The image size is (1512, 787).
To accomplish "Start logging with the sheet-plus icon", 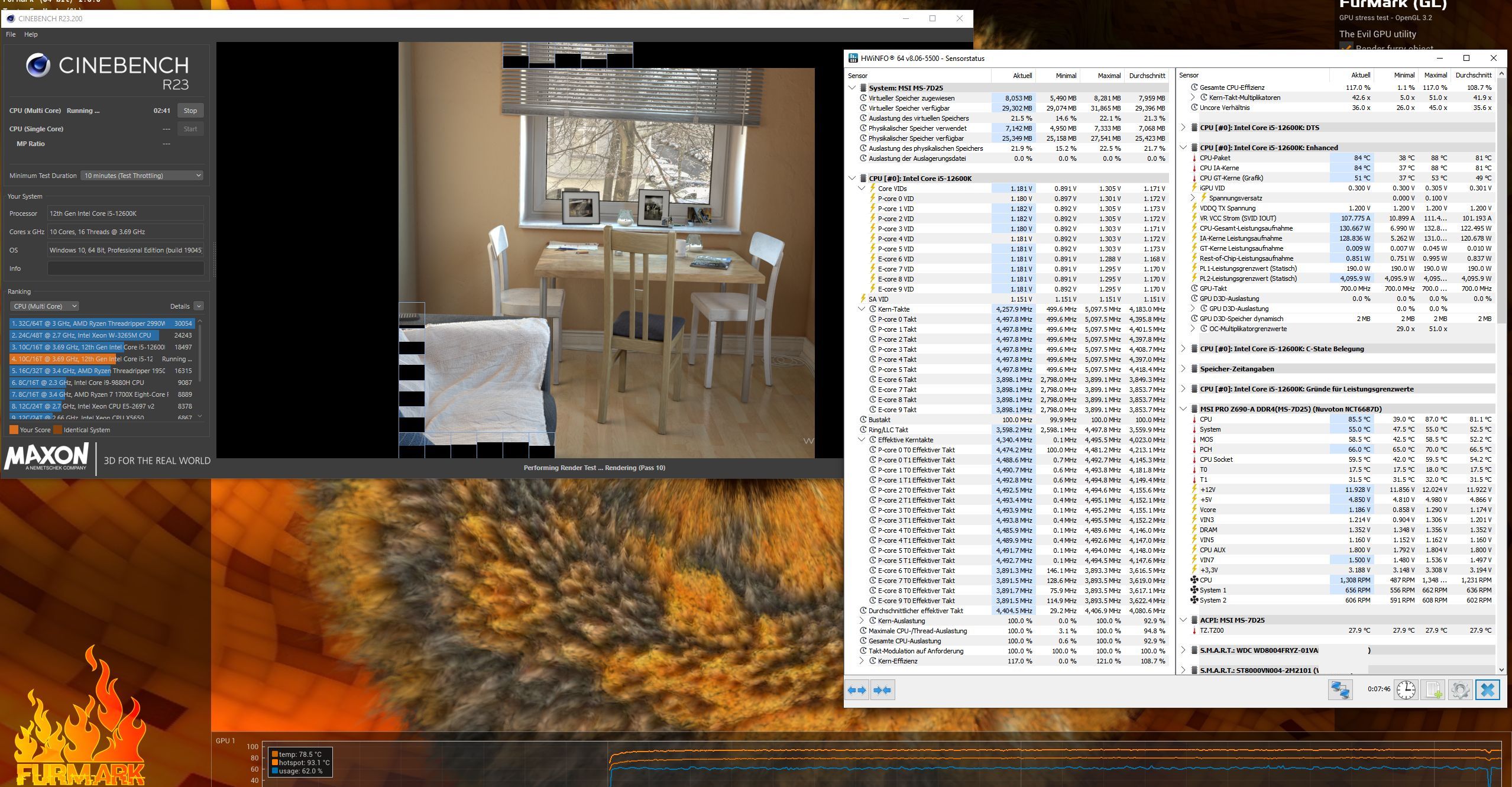I will pos(1434,689).
